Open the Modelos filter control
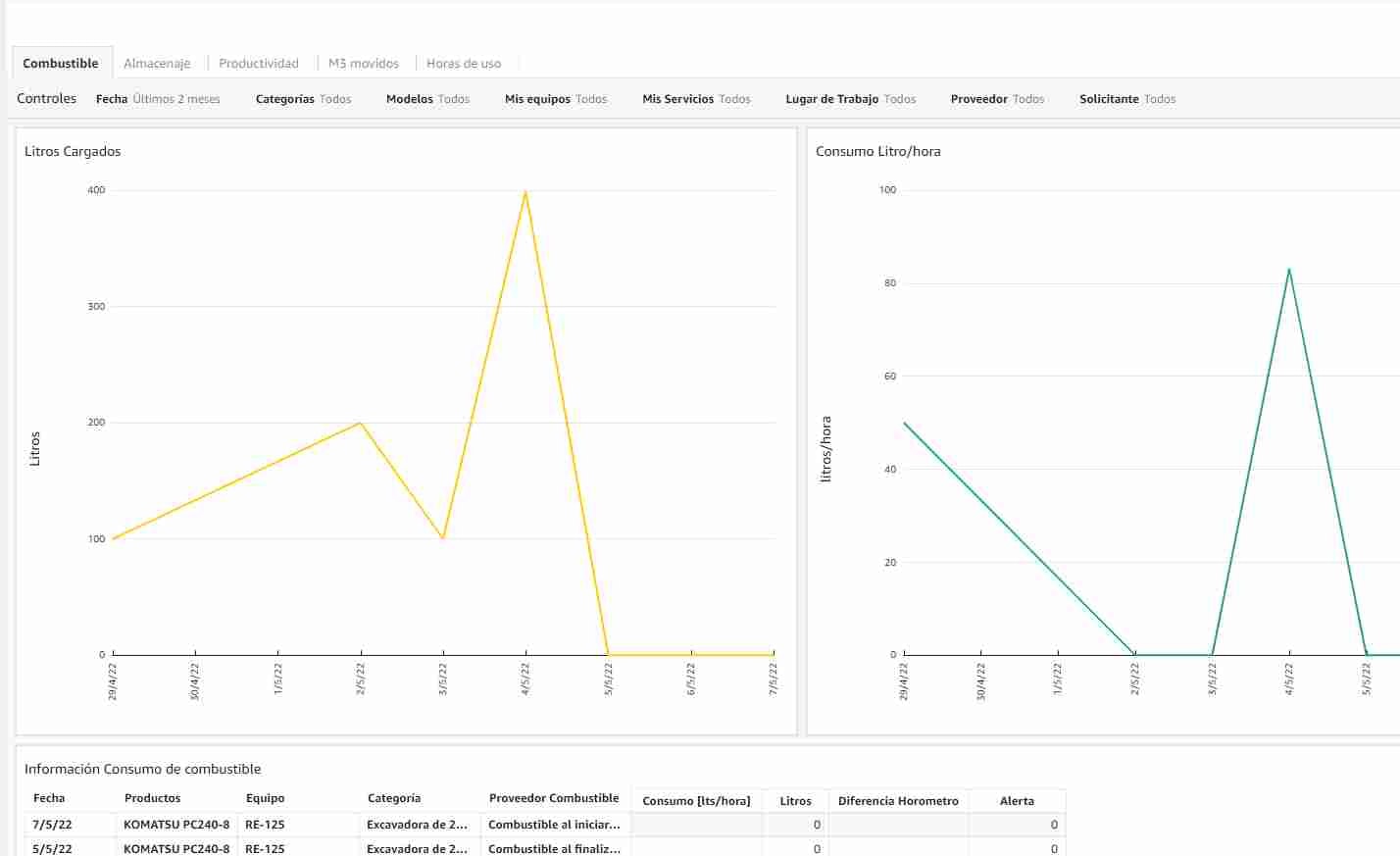Screen dimensions: 1400x856 click(x=427, y=99)
